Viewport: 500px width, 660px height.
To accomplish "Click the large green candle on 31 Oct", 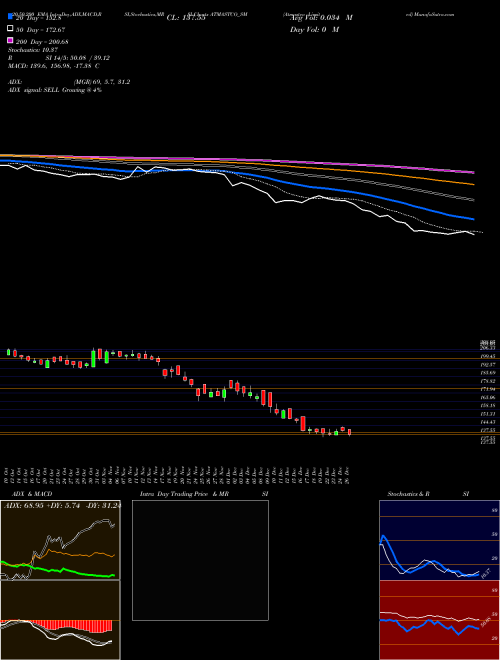I will (93, 358).
